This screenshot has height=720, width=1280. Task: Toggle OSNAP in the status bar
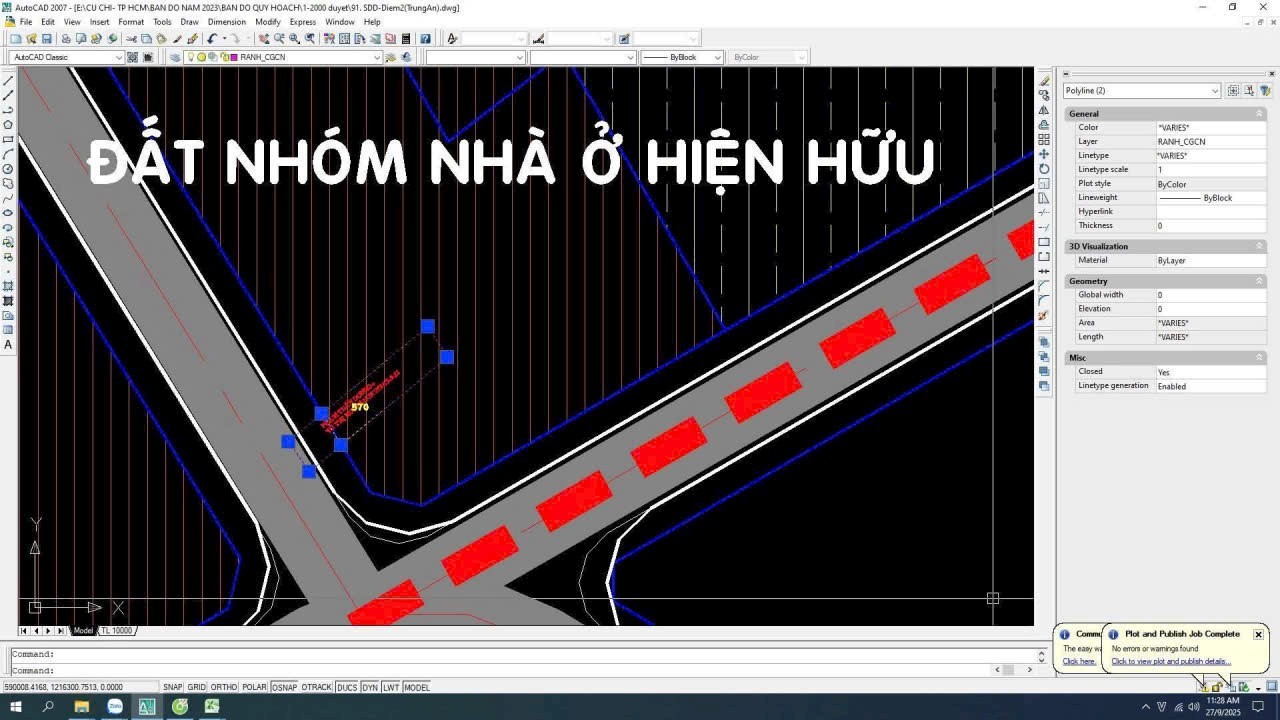tap(284, 687)
